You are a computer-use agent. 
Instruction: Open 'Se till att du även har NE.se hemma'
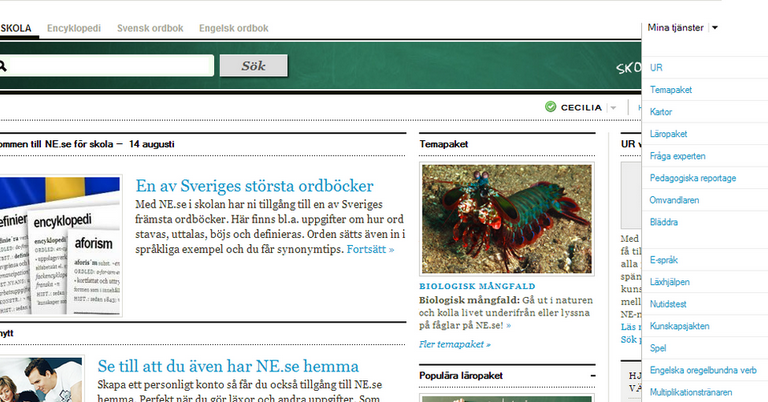coord(228,366)
